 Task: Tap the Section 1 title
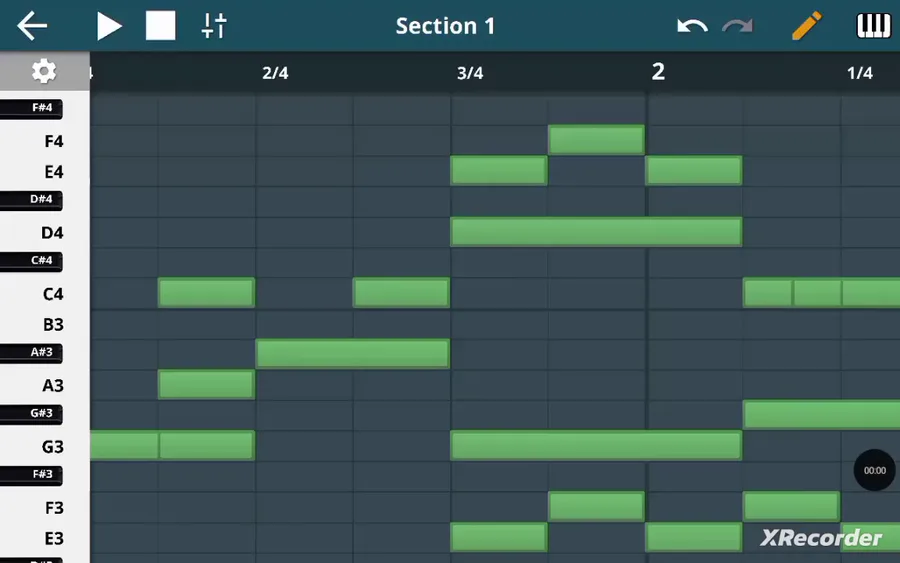[x=445, y=26]
